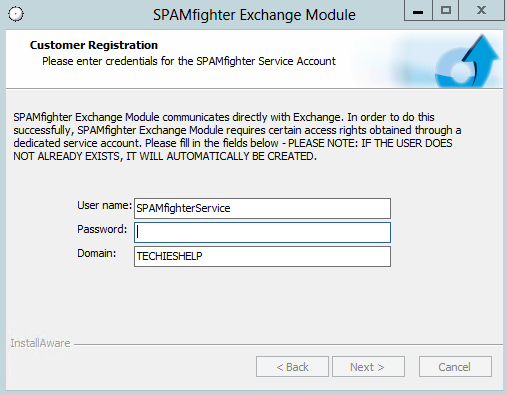Focus the User name input field
Viewport: 507px width, 395px height.
pyautogui.click(x=262, y=208)
